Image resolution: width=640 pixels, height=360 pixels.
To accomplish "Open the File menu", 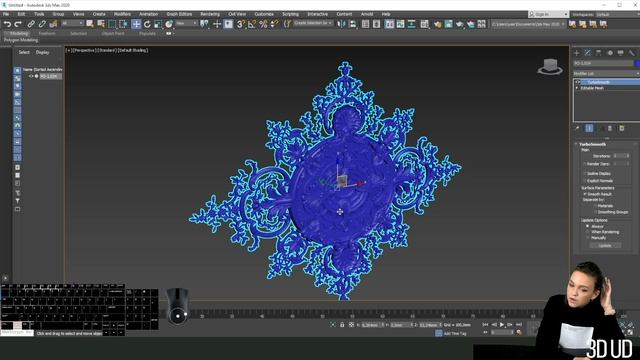I will (6, 14).
